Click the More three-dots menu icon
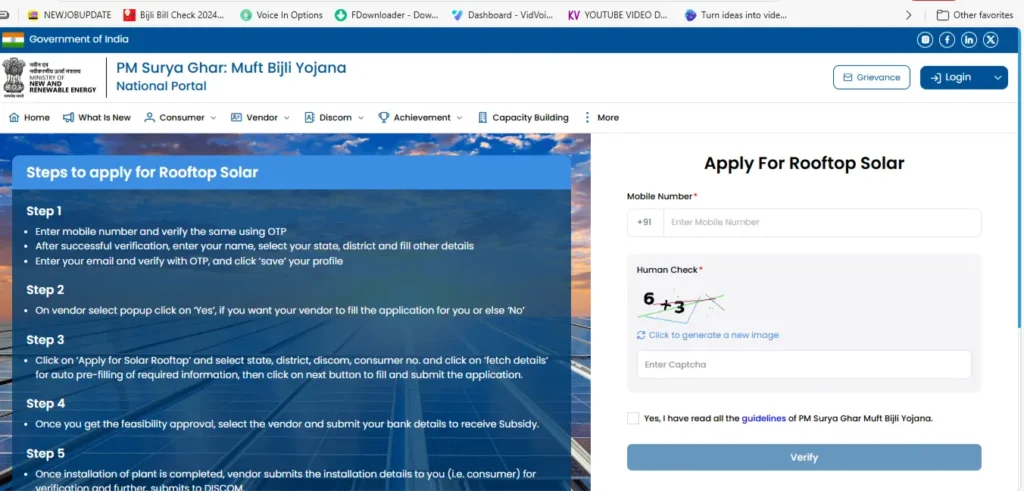The image size is (1024, 491). [587, 117]
